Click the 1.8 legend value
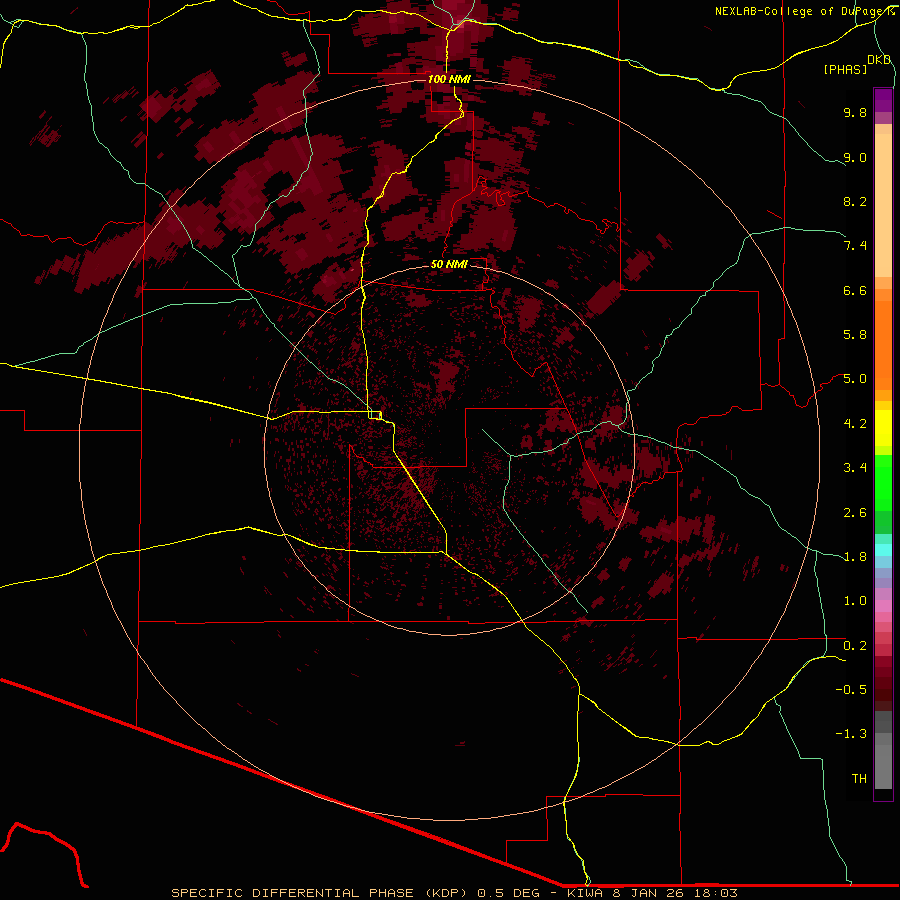Screen dimensions: 900x900 [855, 557]
